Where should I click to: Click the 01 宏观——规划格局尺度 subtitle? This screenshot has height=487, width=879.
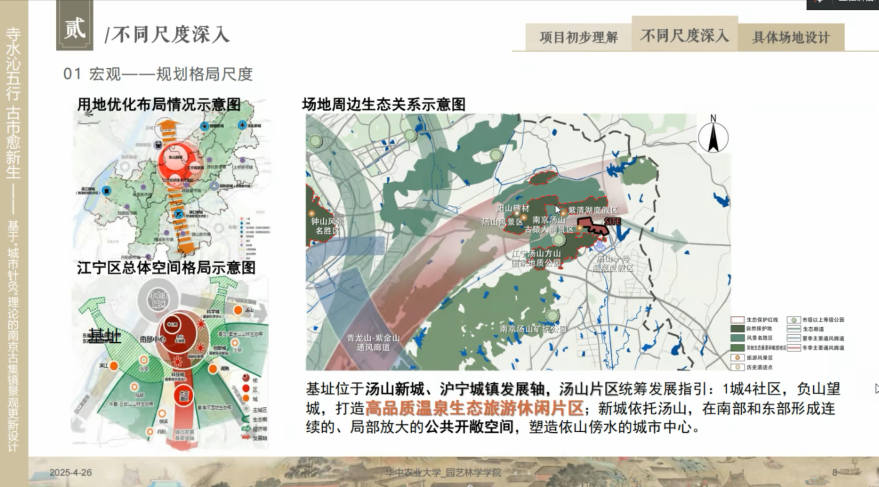158,74
